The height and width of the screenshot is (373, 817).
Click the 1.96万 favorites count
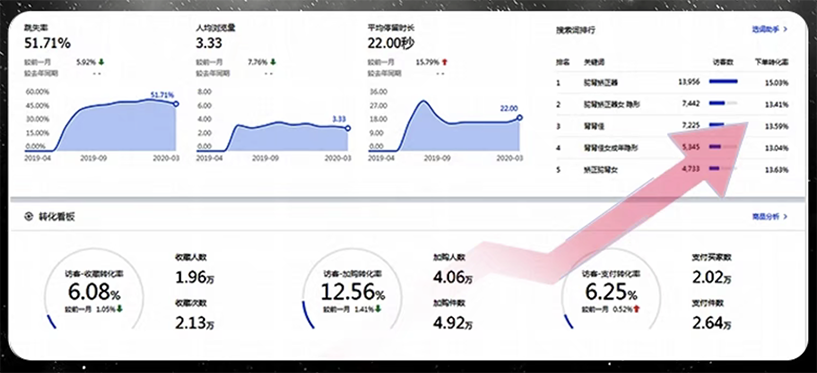tap(195, 278)
